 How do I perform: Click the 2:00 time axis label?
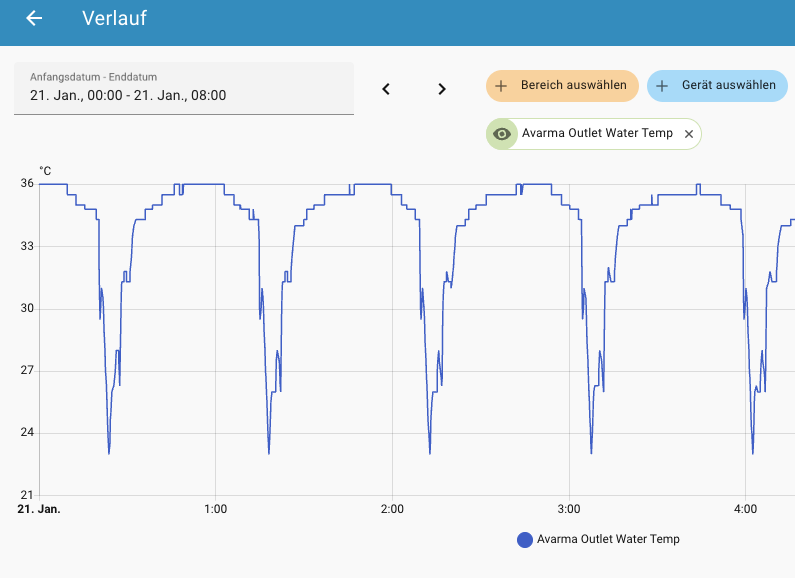(392, 509)
